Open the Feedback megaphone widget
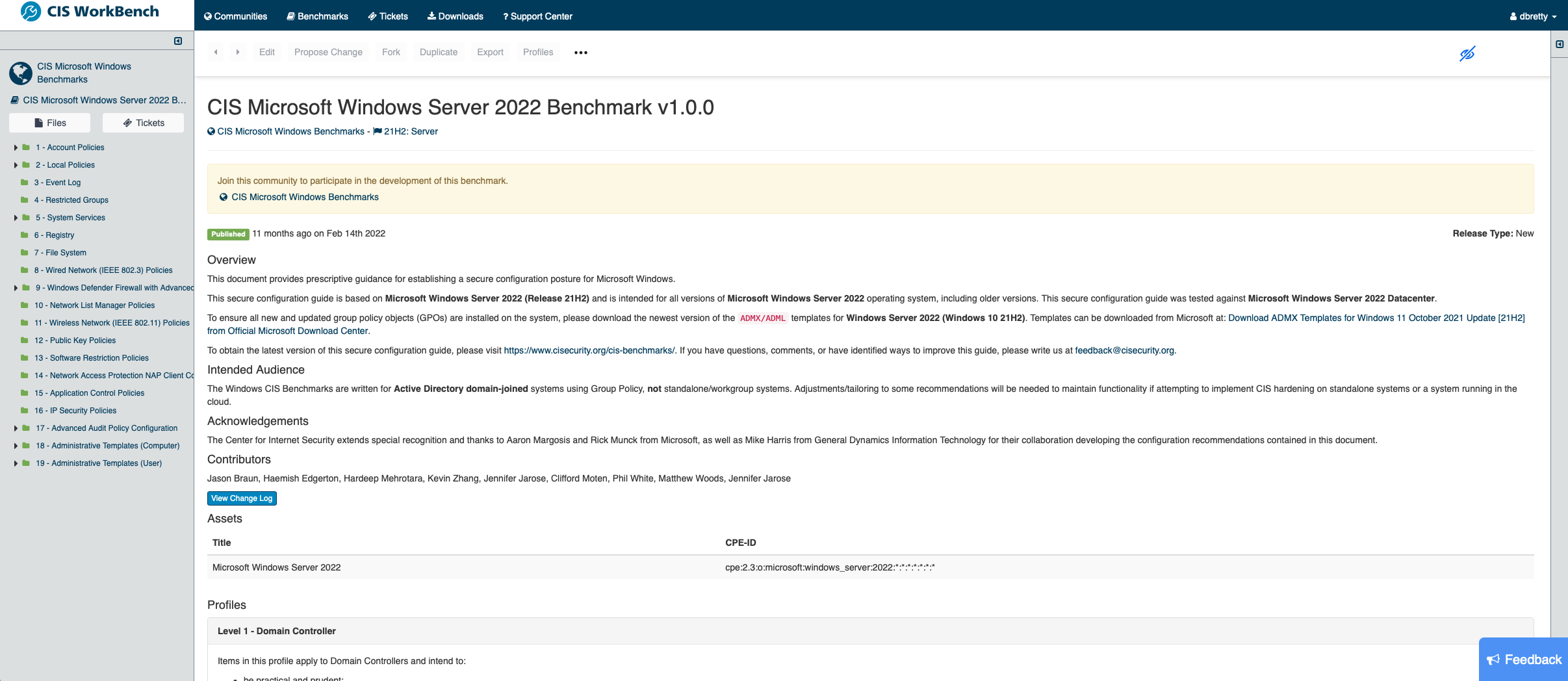 point(1523,660)
